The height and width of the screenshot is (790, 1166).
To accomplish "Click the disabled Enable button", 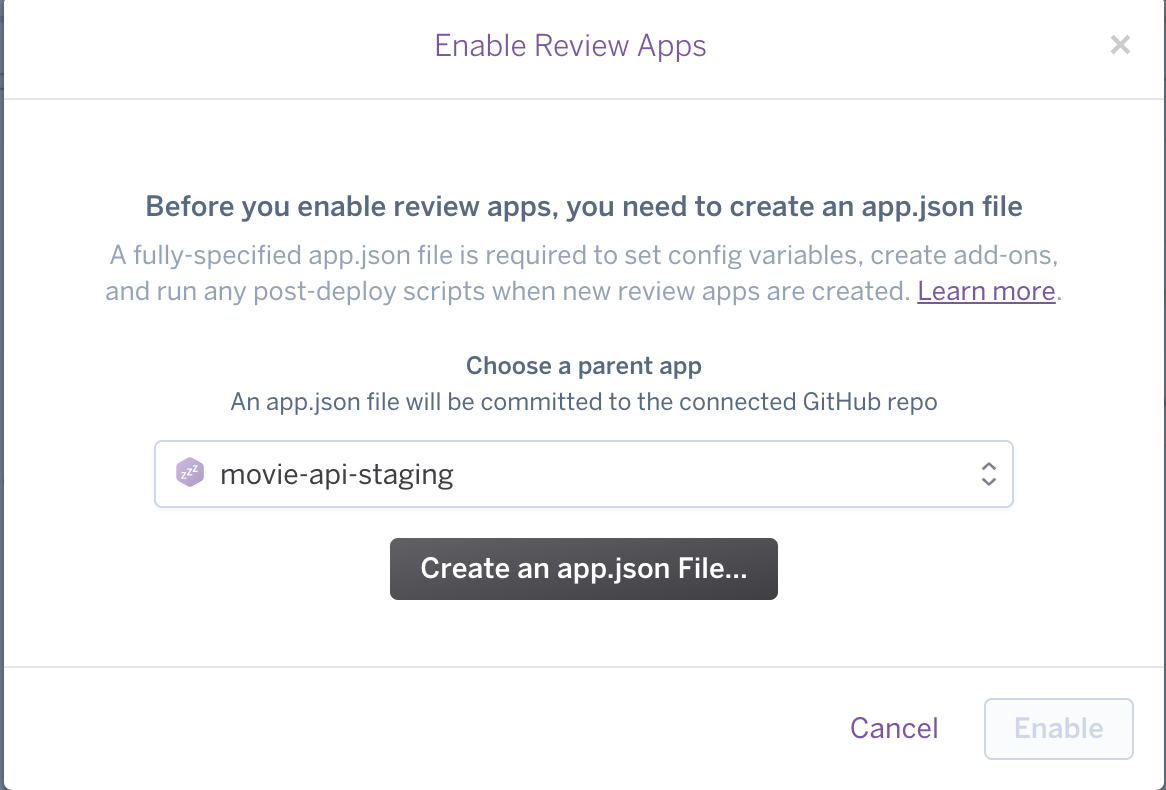I will coord(1058,728).
